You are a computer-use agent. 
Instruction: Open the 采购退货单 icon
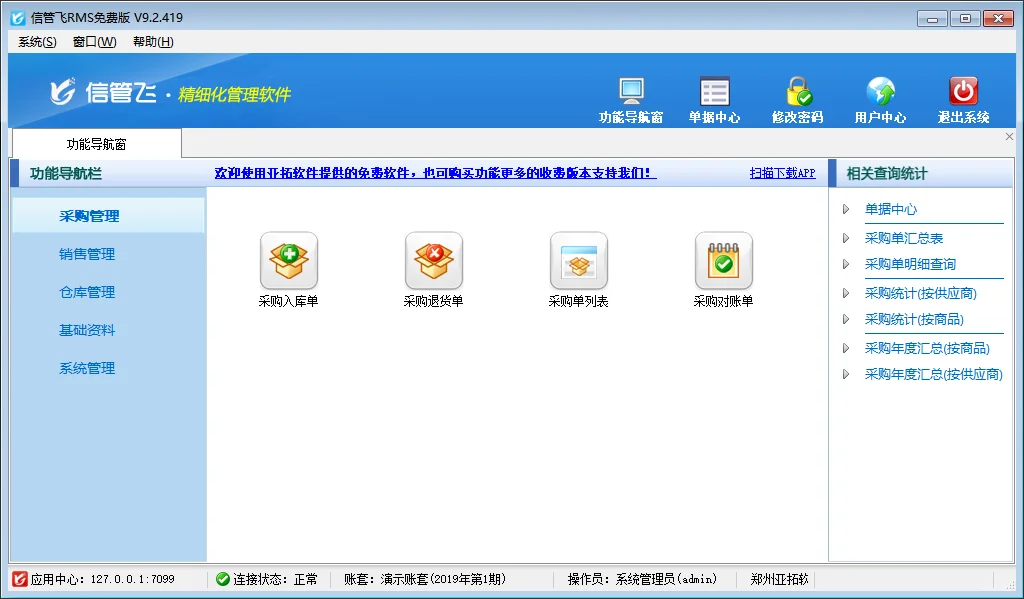(434, 261)
